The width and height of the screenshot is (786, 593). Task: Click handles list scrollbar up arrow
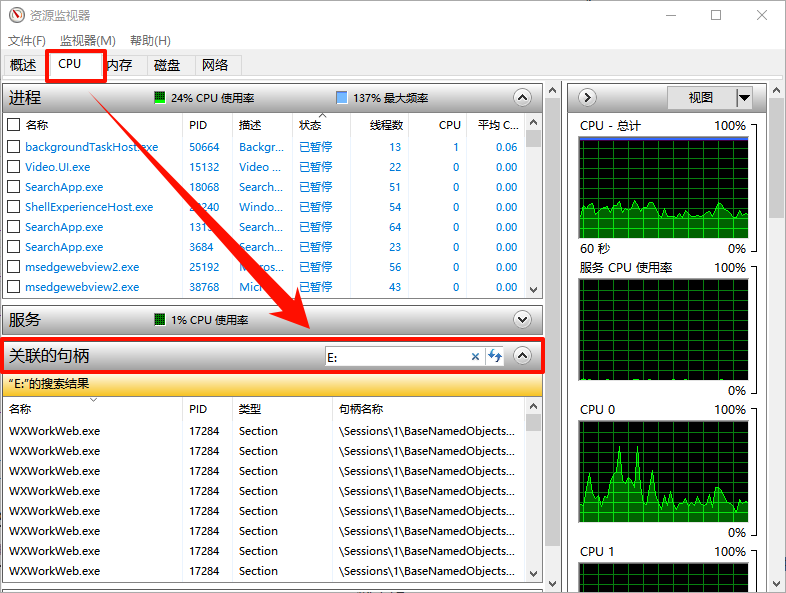point(533,406)
